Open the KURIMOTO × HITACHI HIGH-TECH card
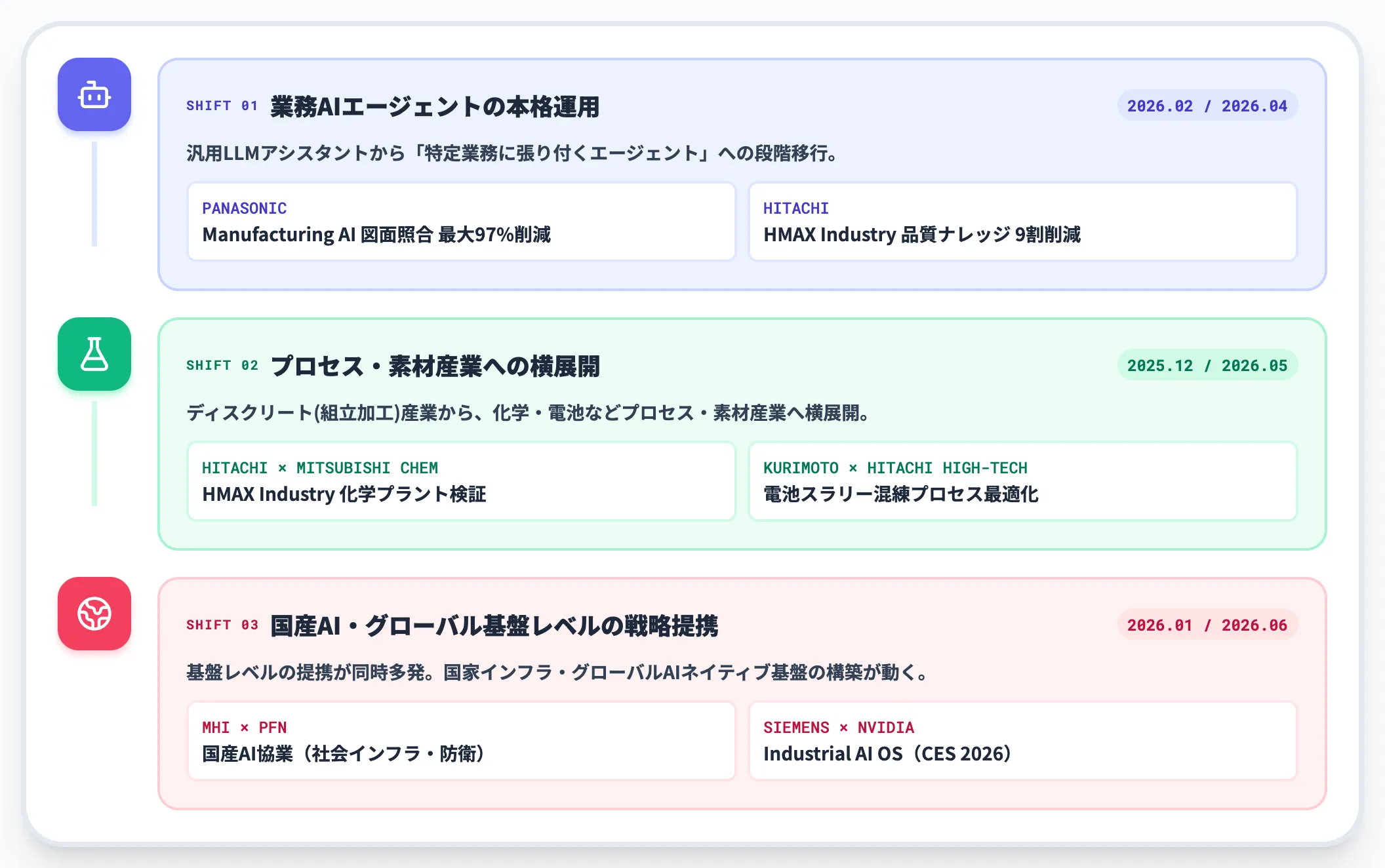The image size is (1385, 868). 1023,481
